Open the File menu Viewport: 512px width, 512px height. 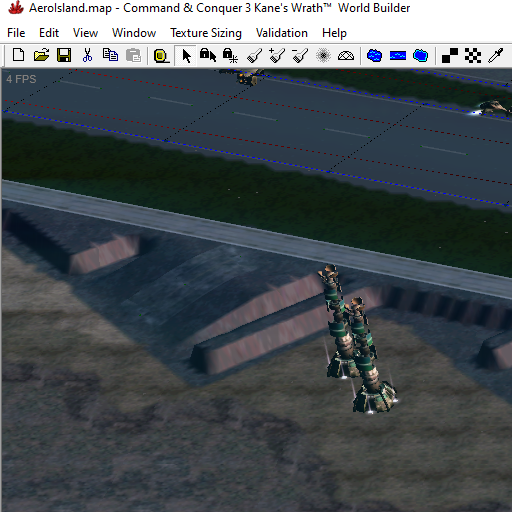16,33
